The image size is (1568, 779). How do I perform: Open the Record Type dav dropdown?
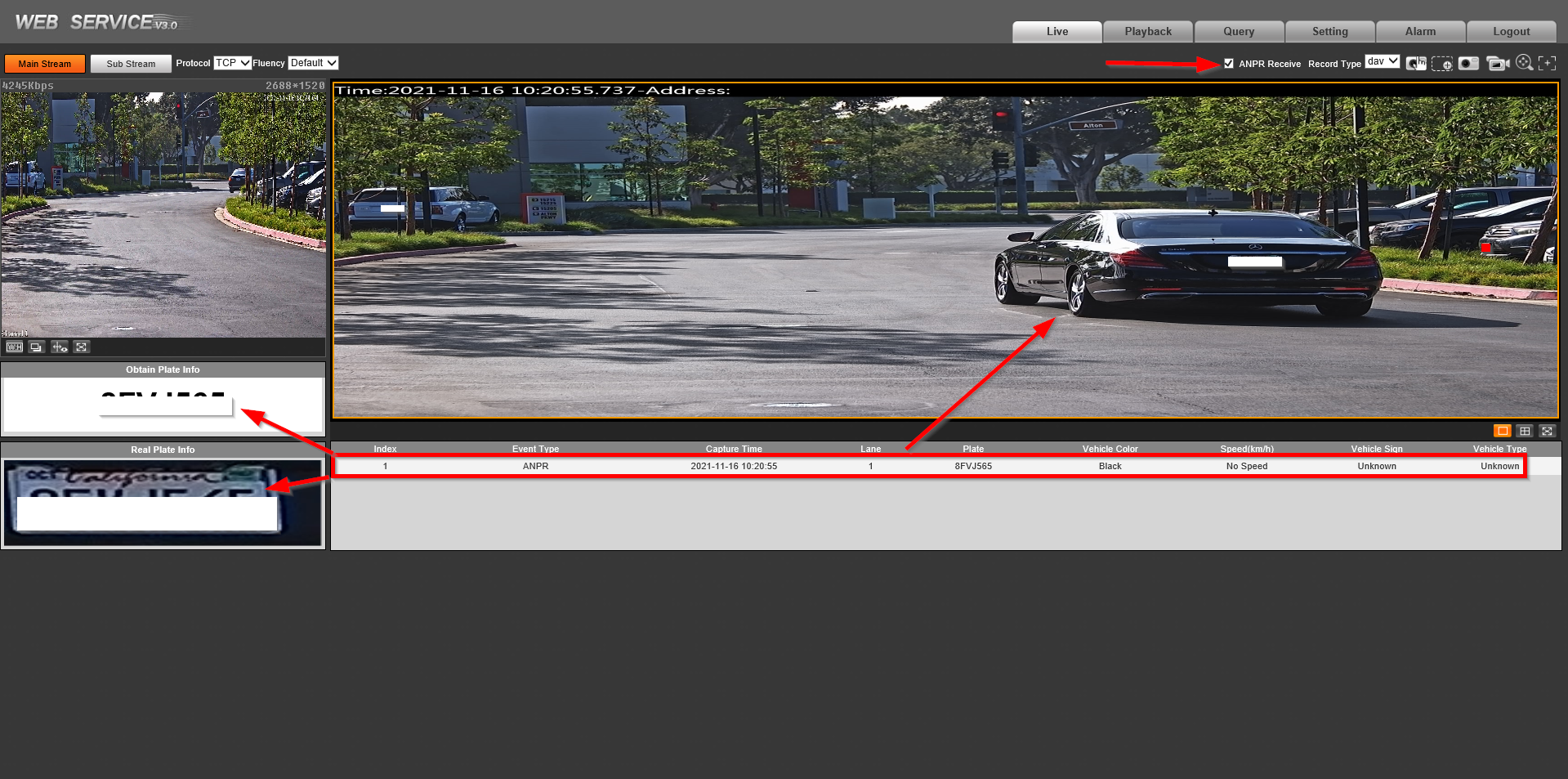[x=1383, y=62]
